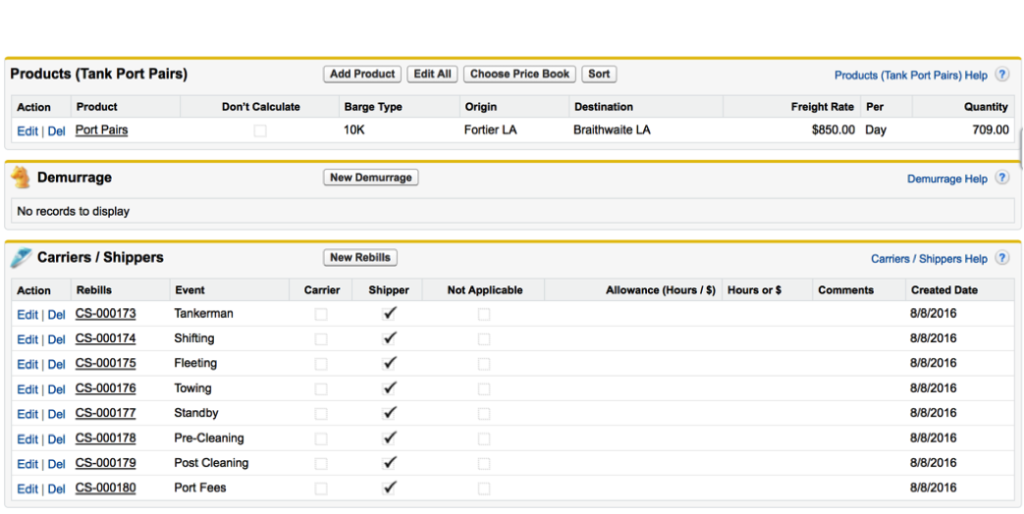Open rebill record CS-000175
This screenshot has height=514, width=1024.
[x=105, y=364]
